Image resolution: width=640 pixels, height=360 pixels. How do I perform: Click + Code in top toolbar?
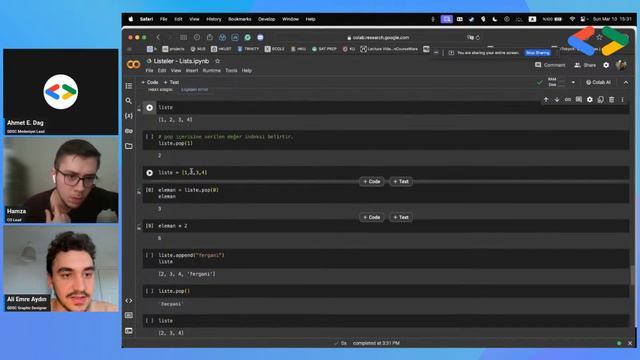[149, 82]
